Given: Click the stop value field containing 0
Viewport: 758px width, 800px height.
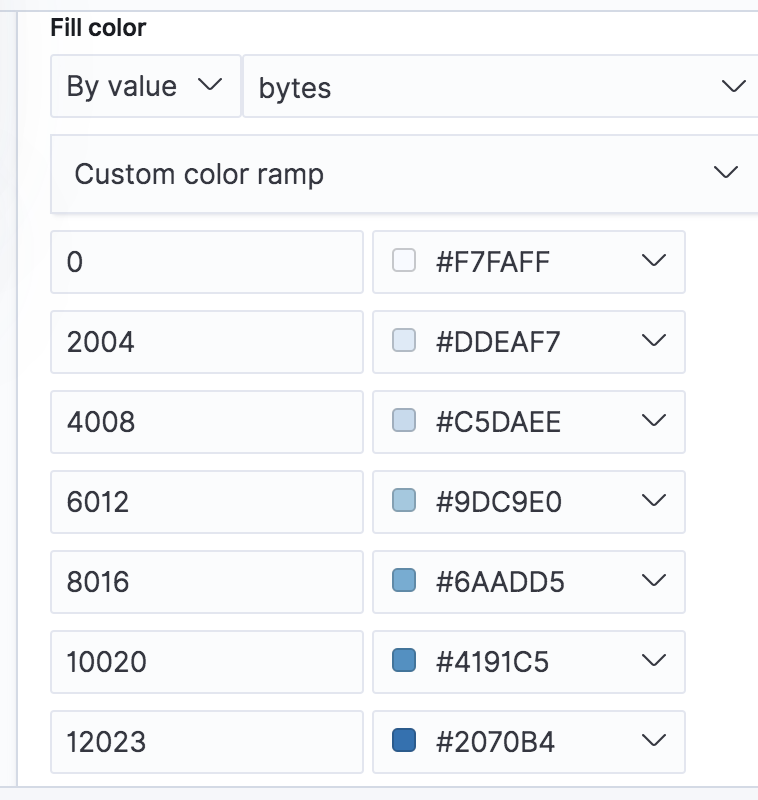Looking at the screenshot, I should pos(206,262).
